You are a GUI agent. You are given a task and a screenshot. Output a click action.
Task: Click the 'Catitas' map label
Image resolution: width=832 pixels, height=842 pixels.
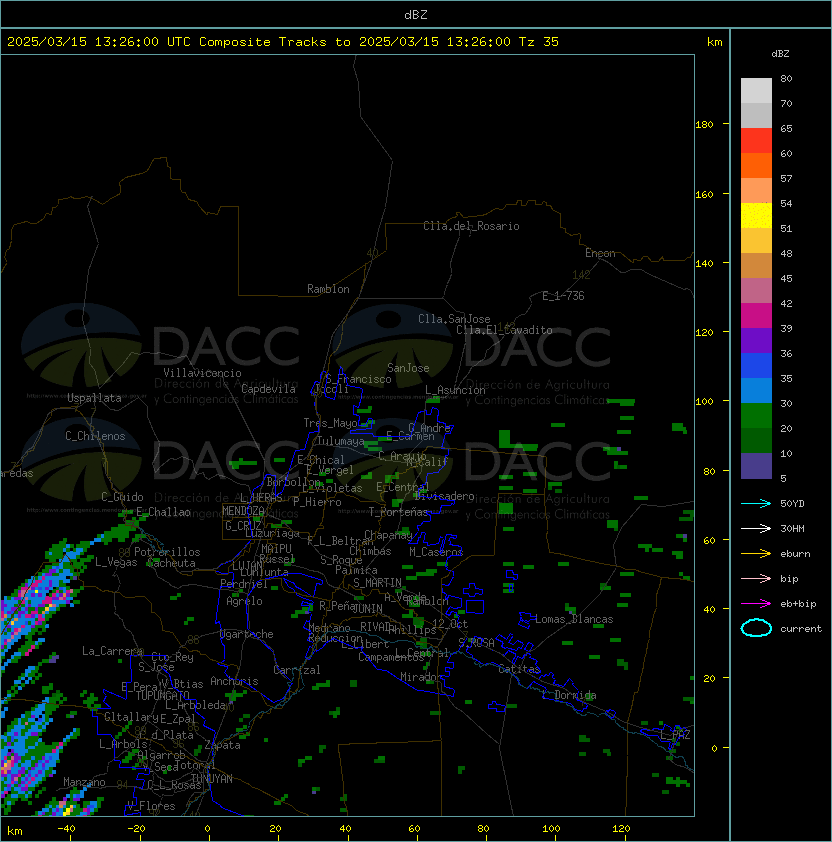pyautogui.click(x=519, y=670)
